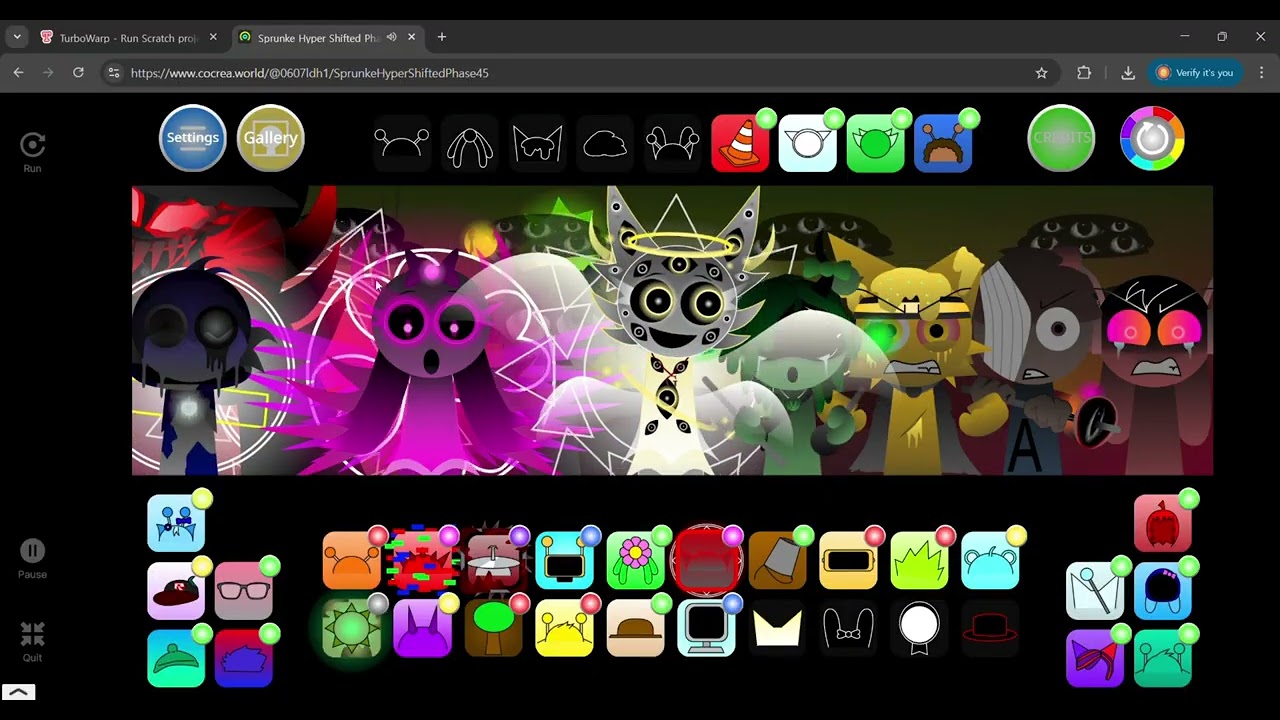This screenshot has width=1280, height=720.
Task: Select the yellow spiky antenna character icon
Action: pos(565,628)
